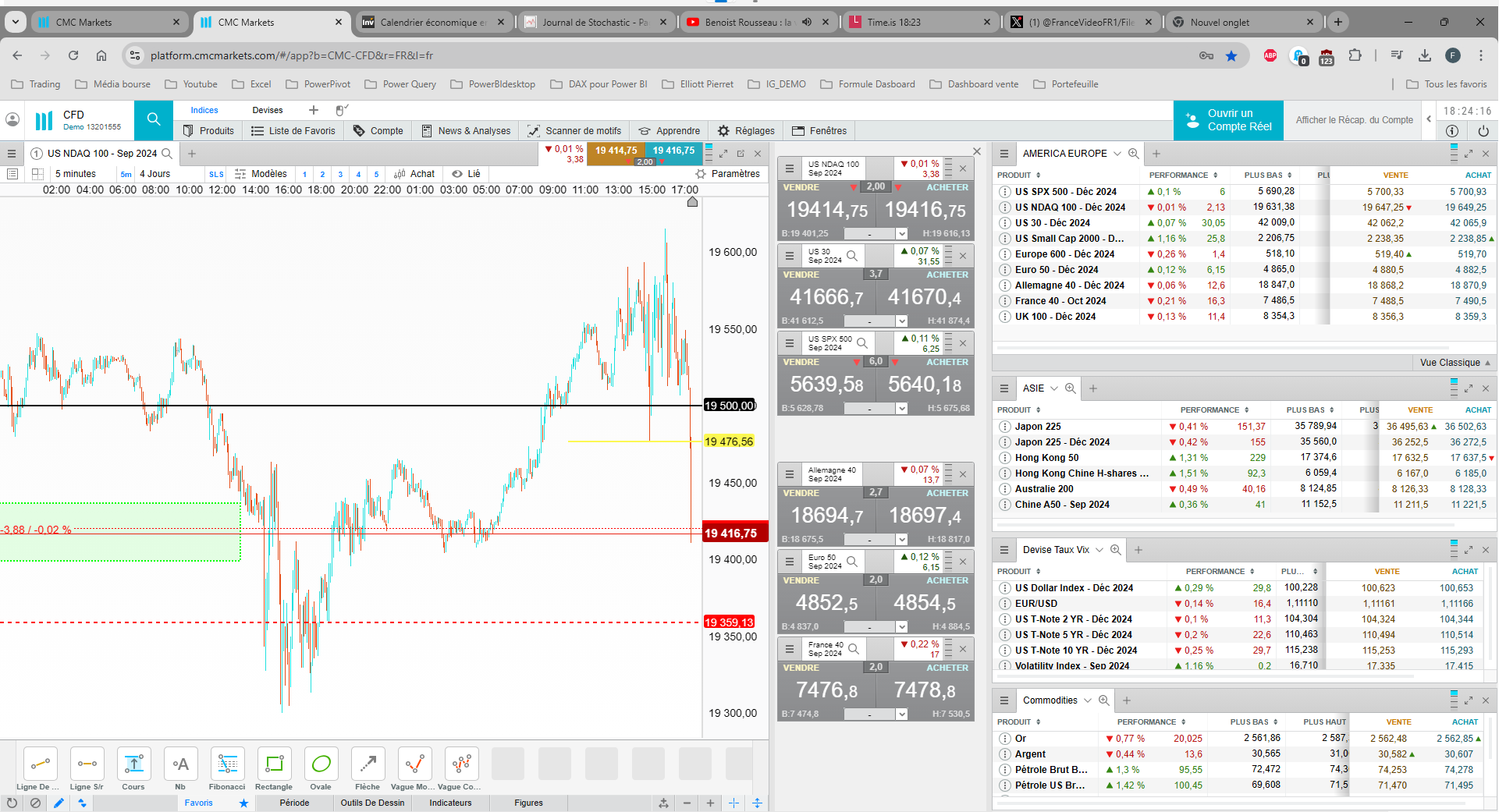Toggle the SLS stop-loss display button
This screenshot has width=1499, height=812.
pos(216,174)
